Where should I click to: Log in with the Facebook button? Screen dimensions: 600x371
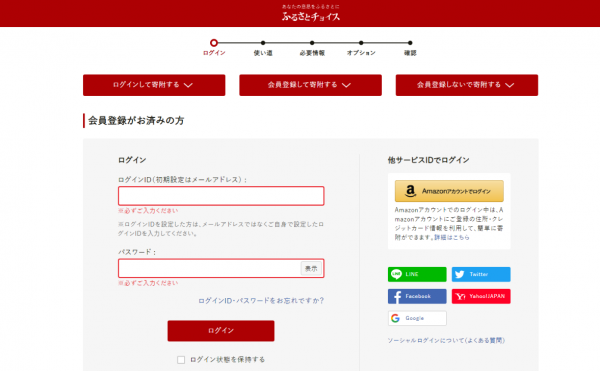417,296
